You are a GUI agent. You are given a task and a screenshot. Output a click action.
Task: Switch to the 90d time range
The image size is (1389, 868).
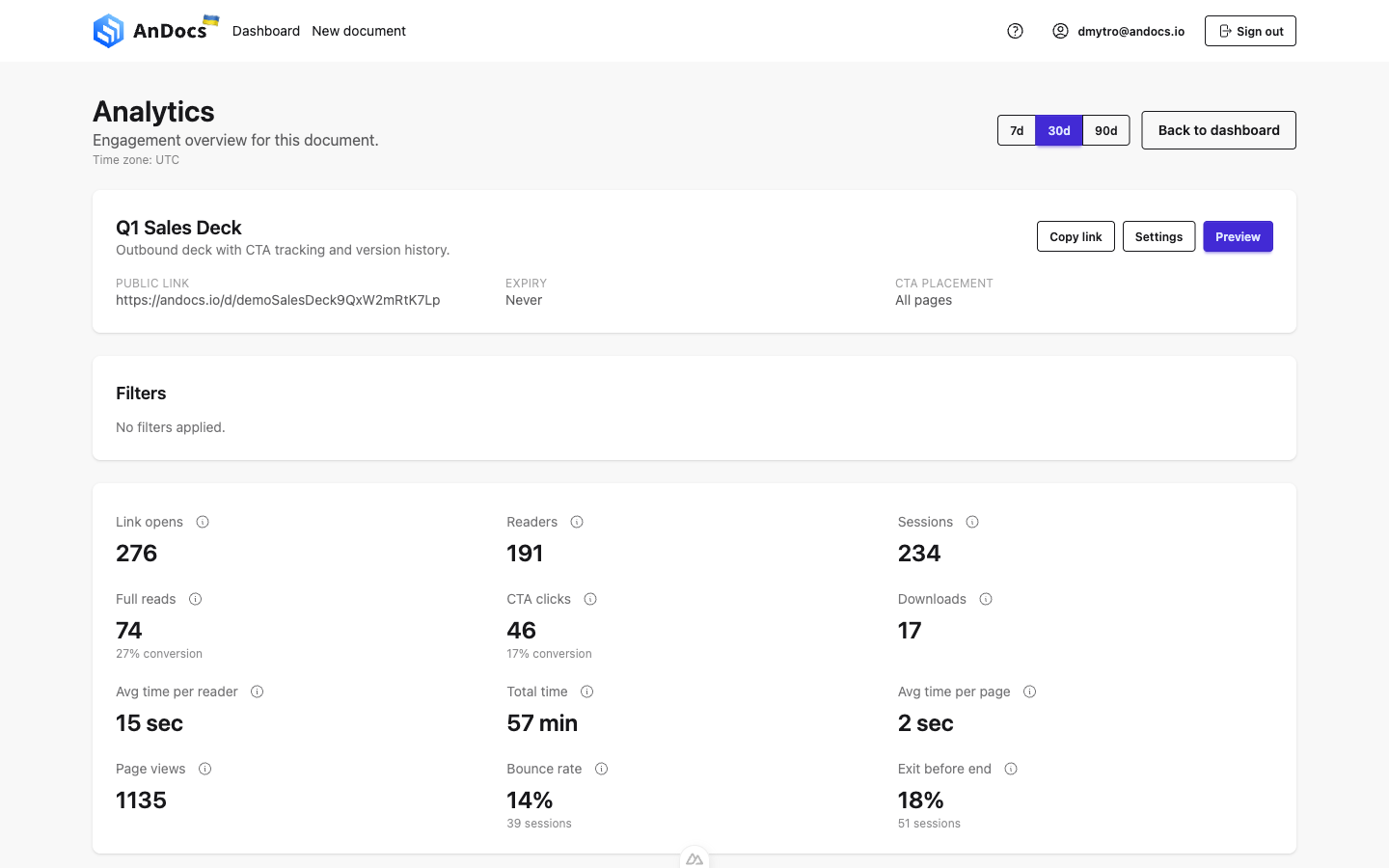[1105, 129]
